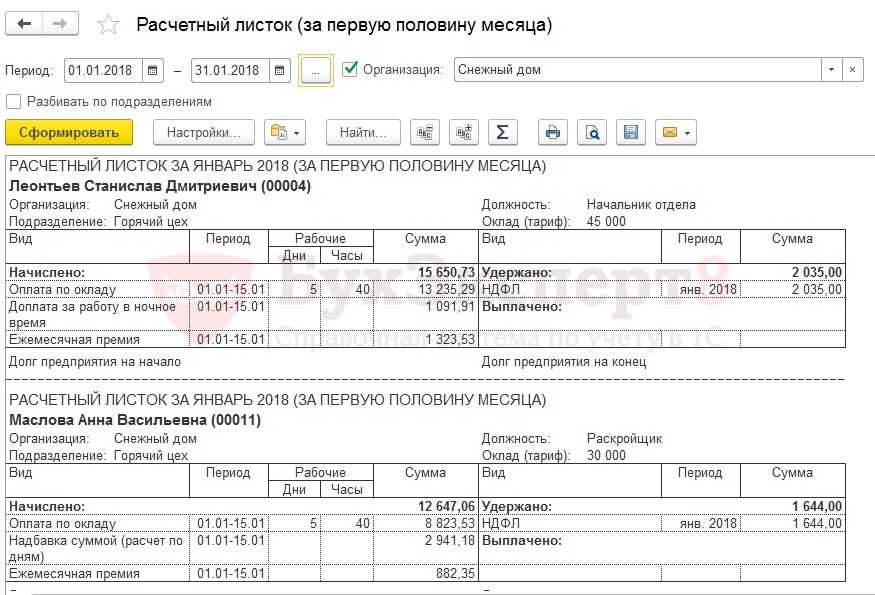Open report variants folder dropdown
This screenshot has height=595, width=875.
[x=285, y=132]
